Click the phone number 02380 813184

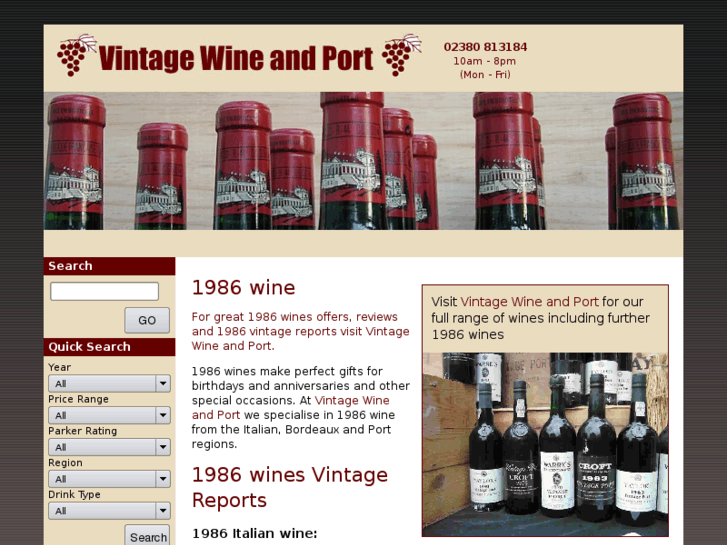coord(485,47)
